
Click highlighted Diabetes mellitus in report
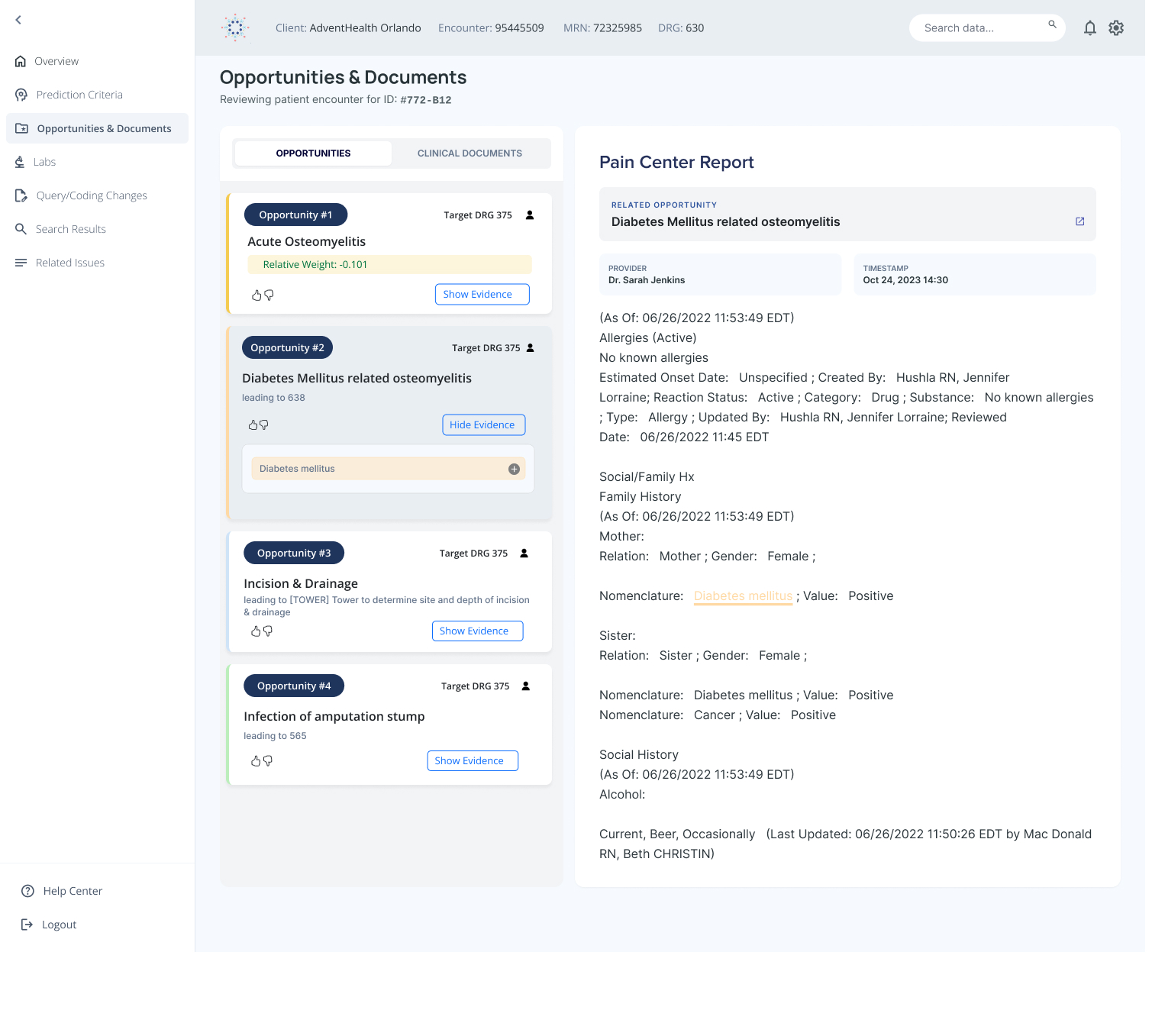click(743, 596)
